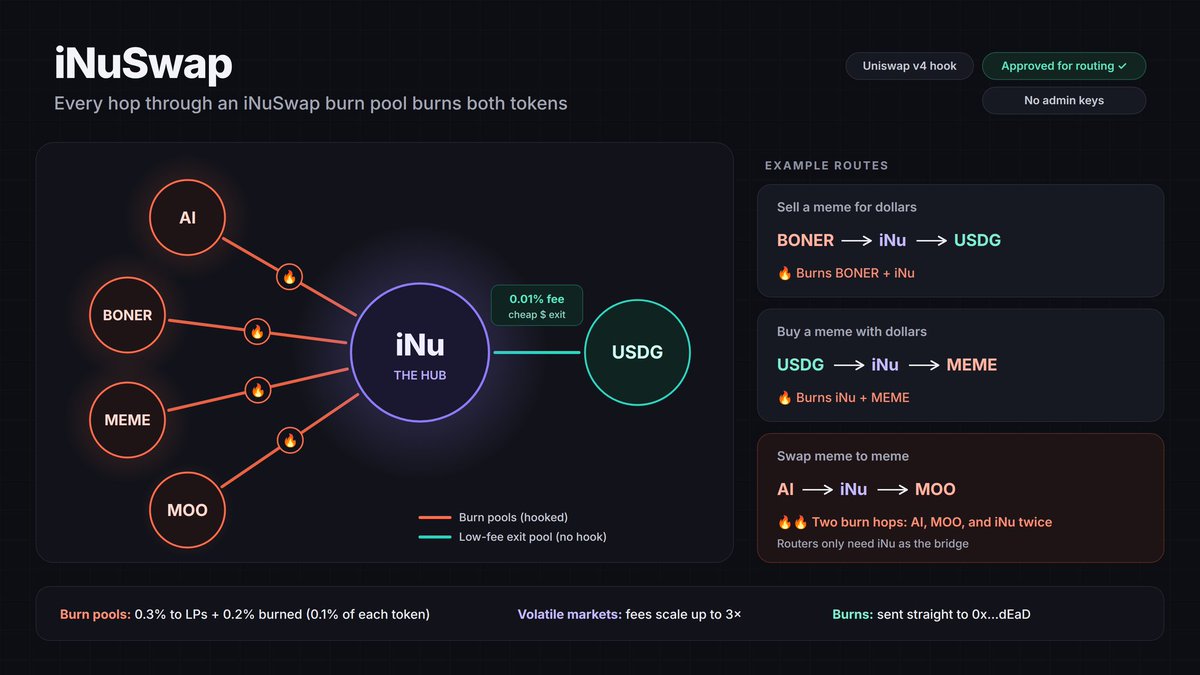Click the Volatile markets footer label
Image resolution: width=1200 pixels, height=675 pixels.
[570, 614]
